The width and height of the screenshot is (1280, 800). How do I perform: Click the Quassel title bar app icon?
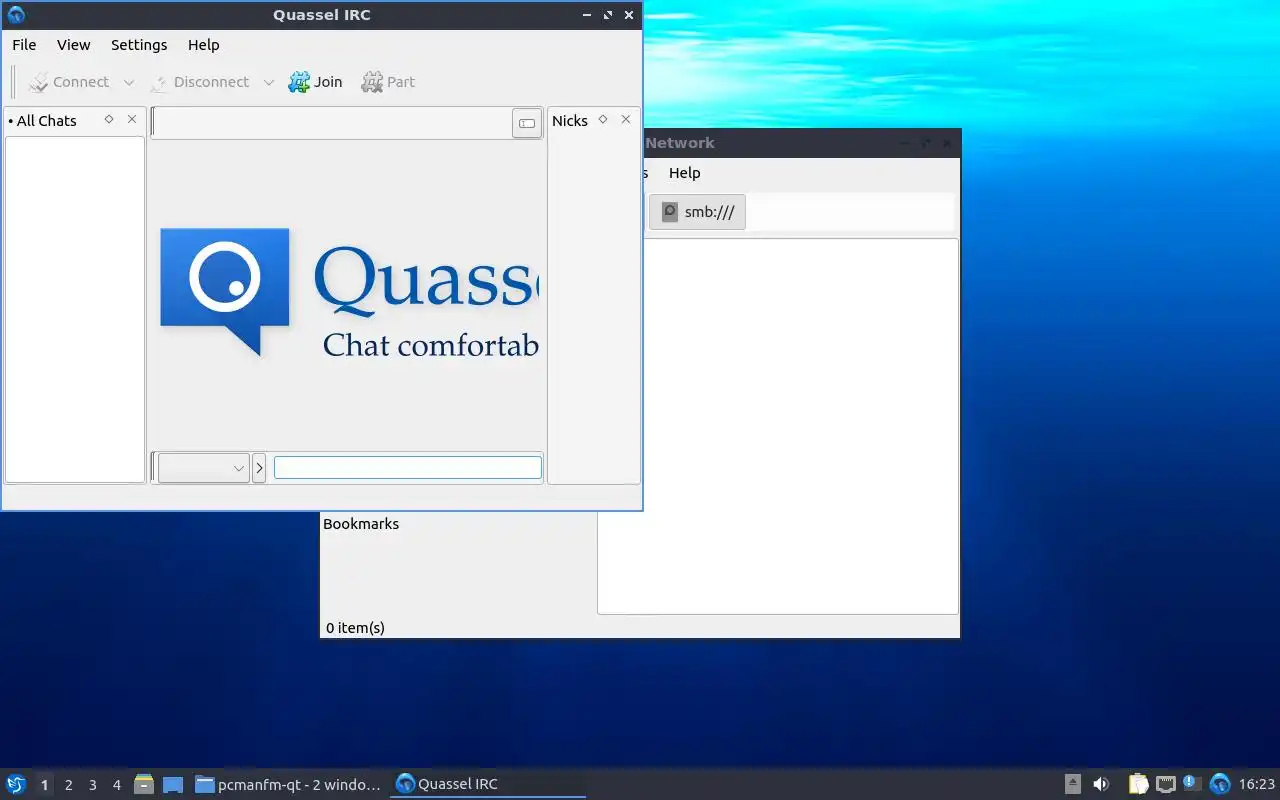(x=15, y=15)
